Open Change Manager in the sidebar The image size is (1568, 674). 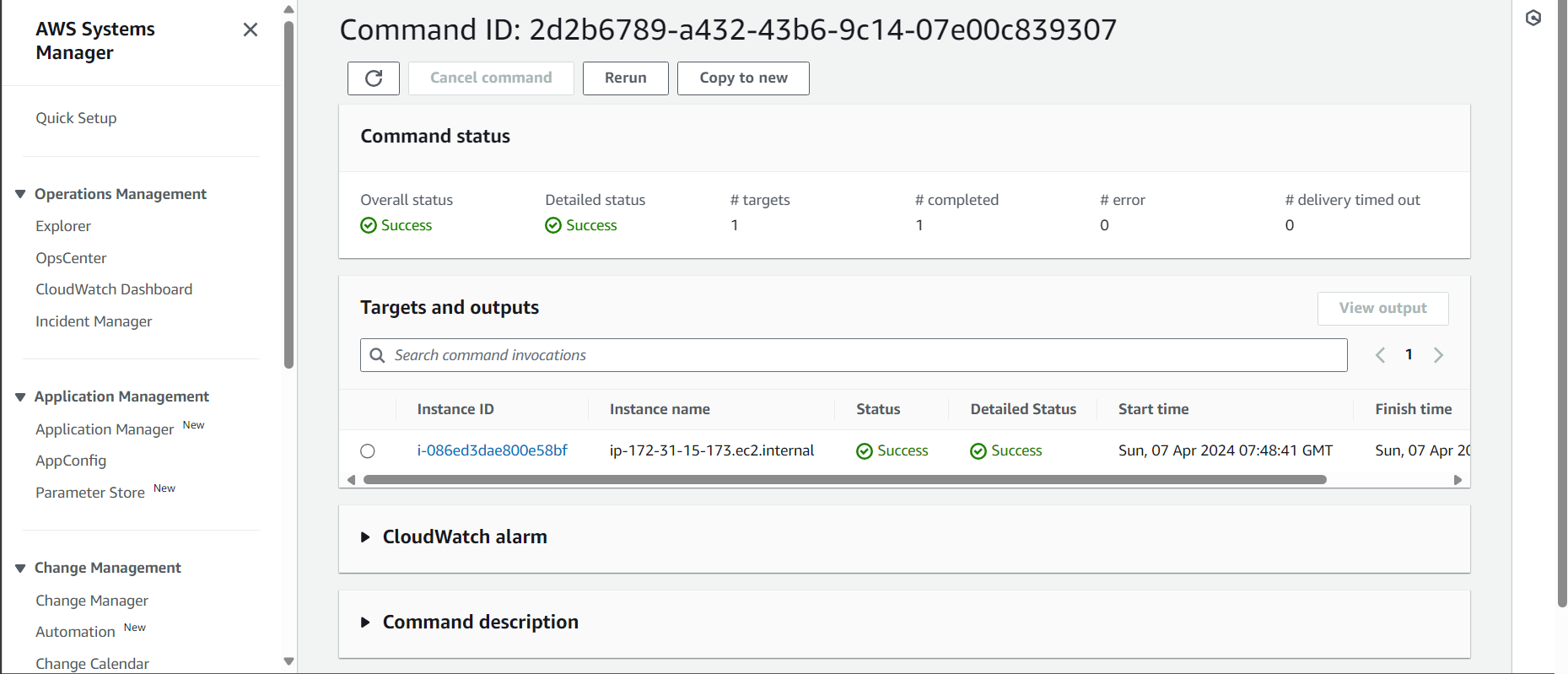pyautogui.click(x=92, y=601)
